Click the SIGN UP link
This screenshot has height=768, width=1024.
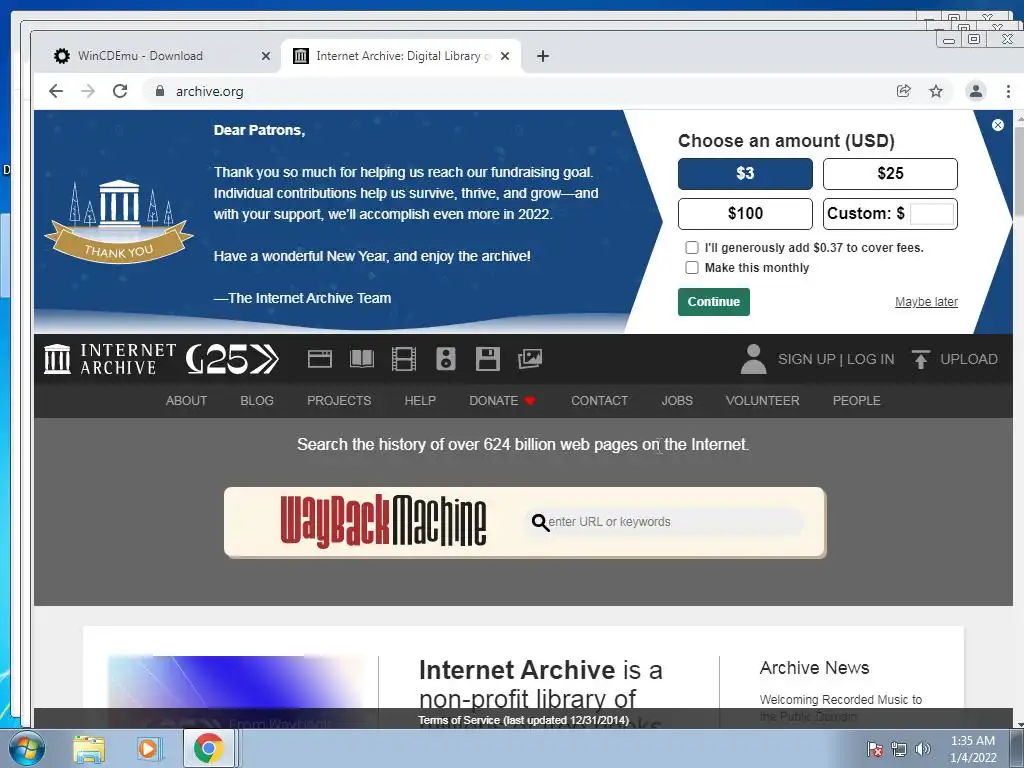(807, 359)
